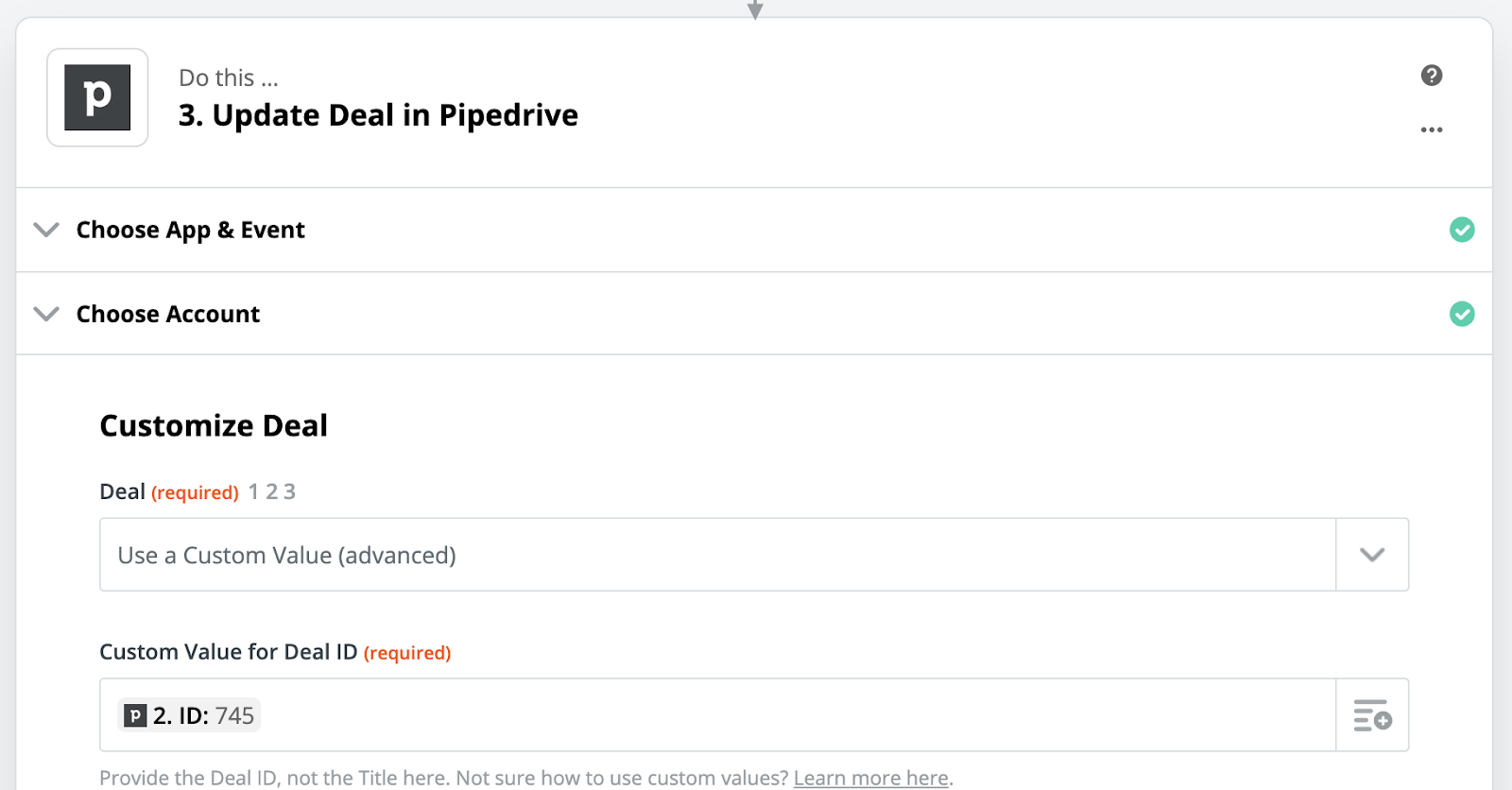This screenshot has height=790, width=1512.
Task: Click the arrow connector above step
Action: point(755,9)
